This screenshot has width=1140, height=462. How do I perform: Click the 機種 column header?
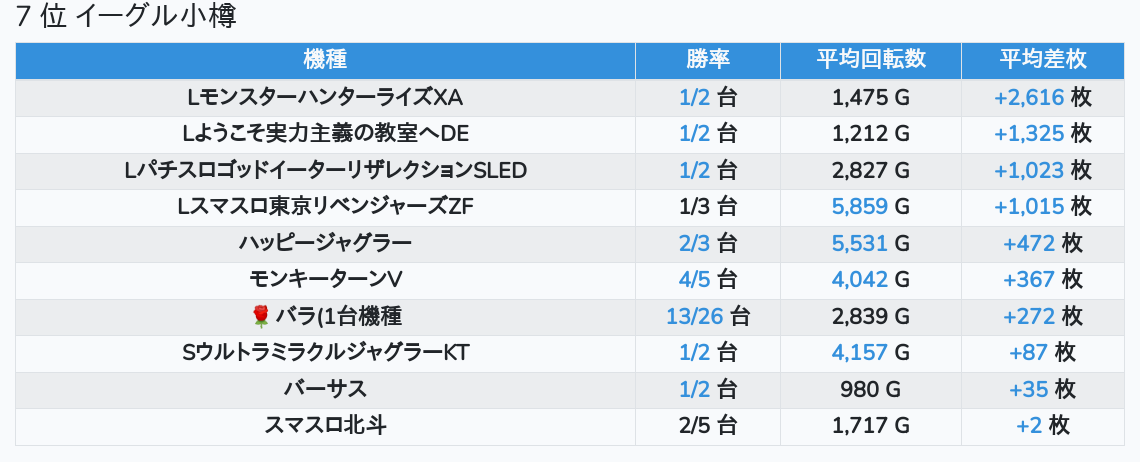pyautogui.click(x=325, y=60)
